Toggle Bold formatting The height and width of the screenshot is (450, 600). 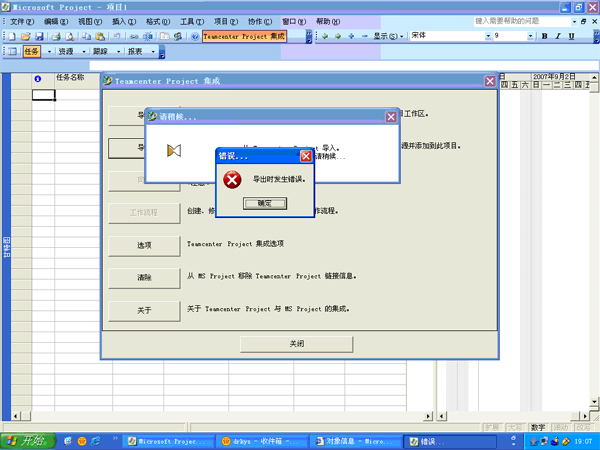coord(545,36)
